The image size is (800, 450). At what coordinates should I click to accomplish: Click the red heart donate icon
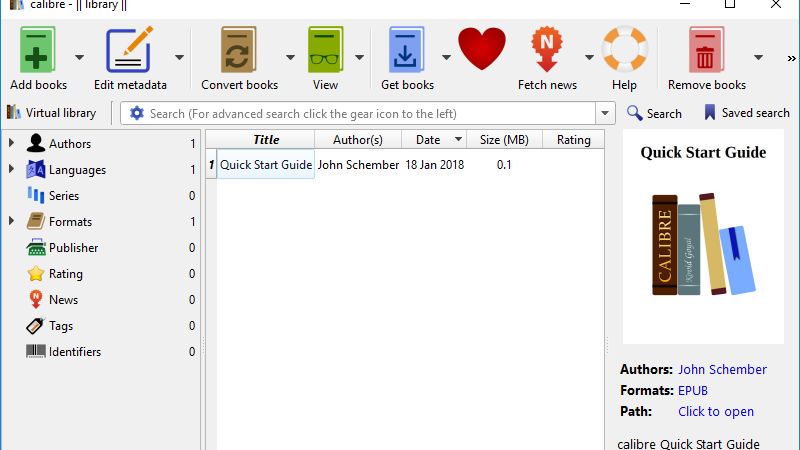482,49
